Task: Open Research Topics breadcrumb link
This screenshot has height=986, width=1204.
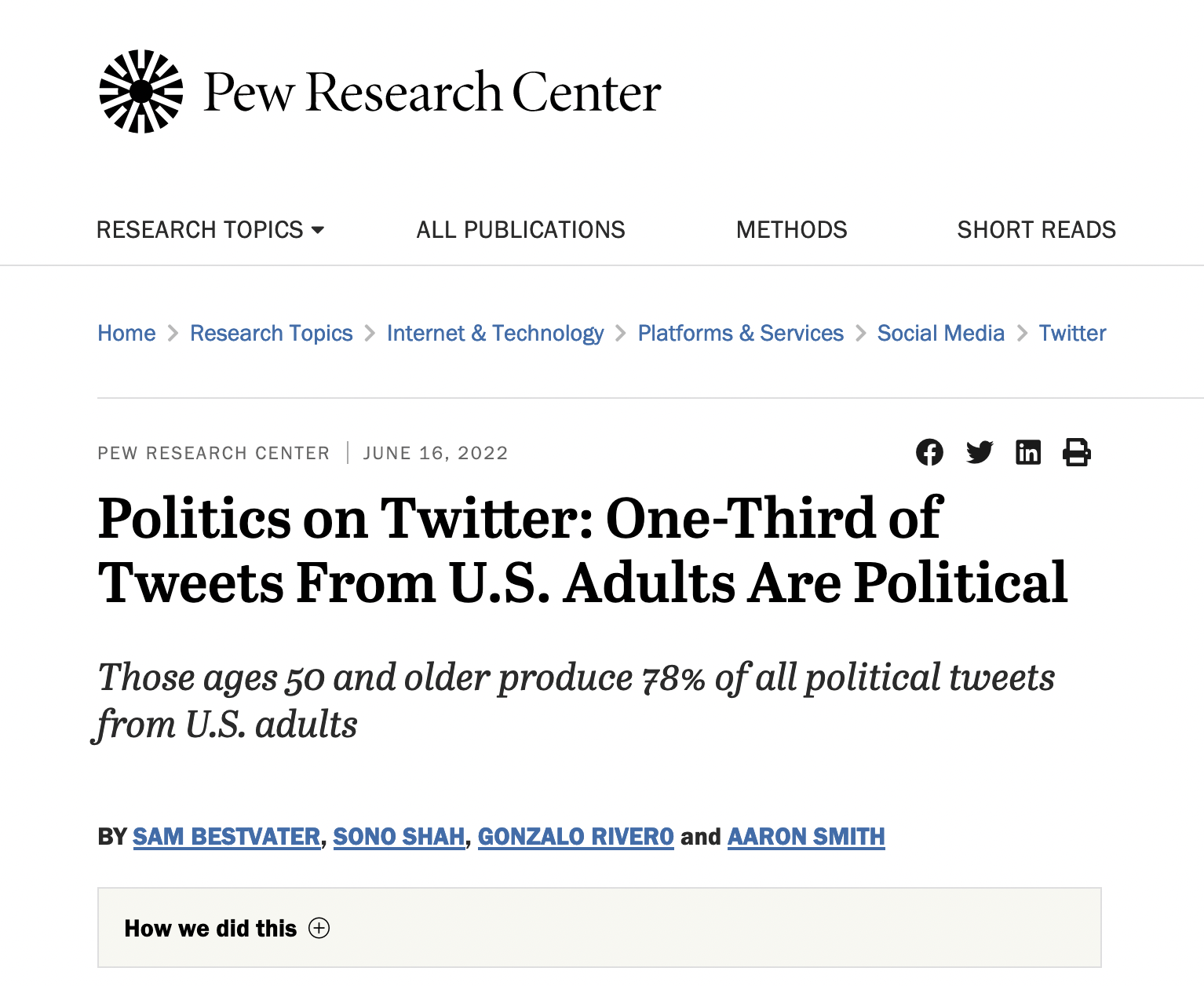Action: pyautogui.click(x=271, y=333)
